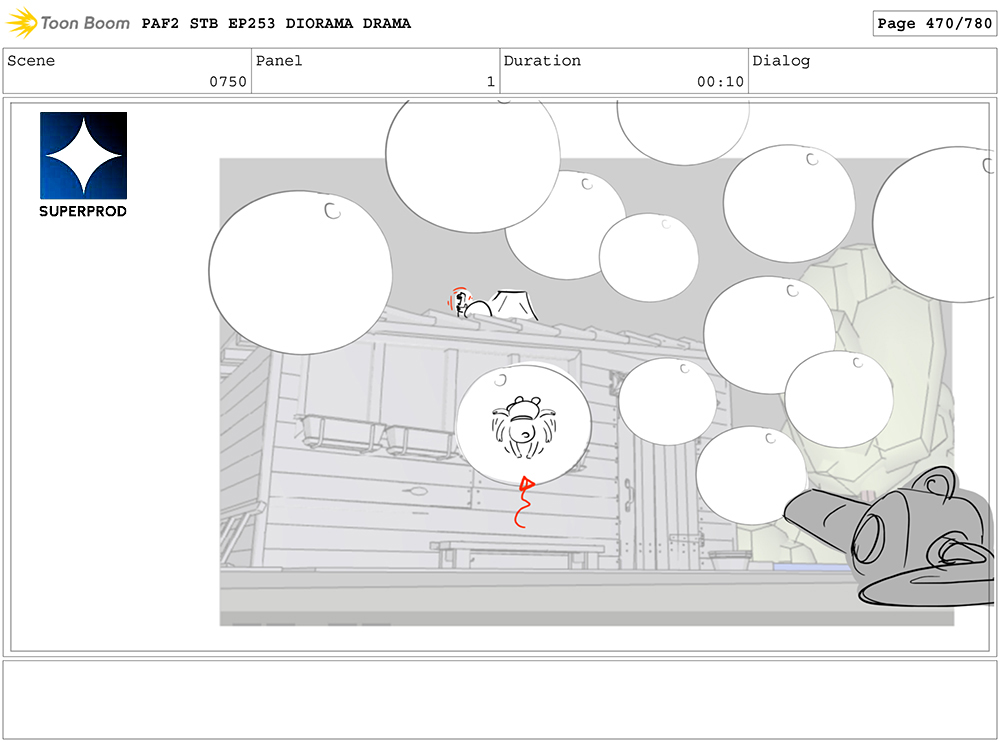Click the 'Page 470/780' box

pos(934,24)
